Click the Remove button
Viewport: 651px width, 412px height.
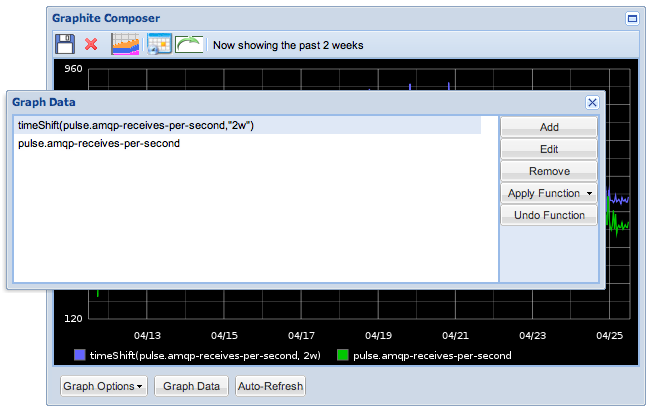tap(549, 171)
